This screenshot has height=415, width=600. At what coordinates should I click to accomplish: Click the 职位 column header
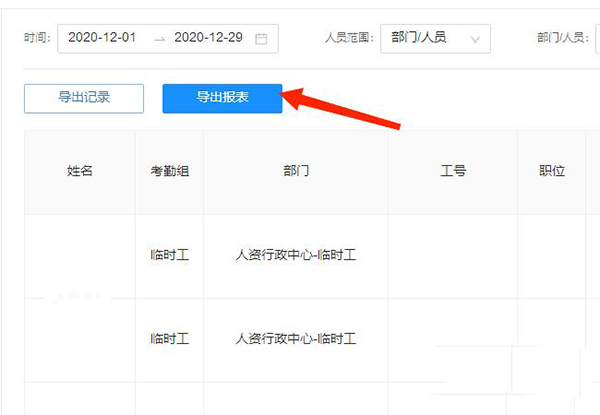click(552, 171)
